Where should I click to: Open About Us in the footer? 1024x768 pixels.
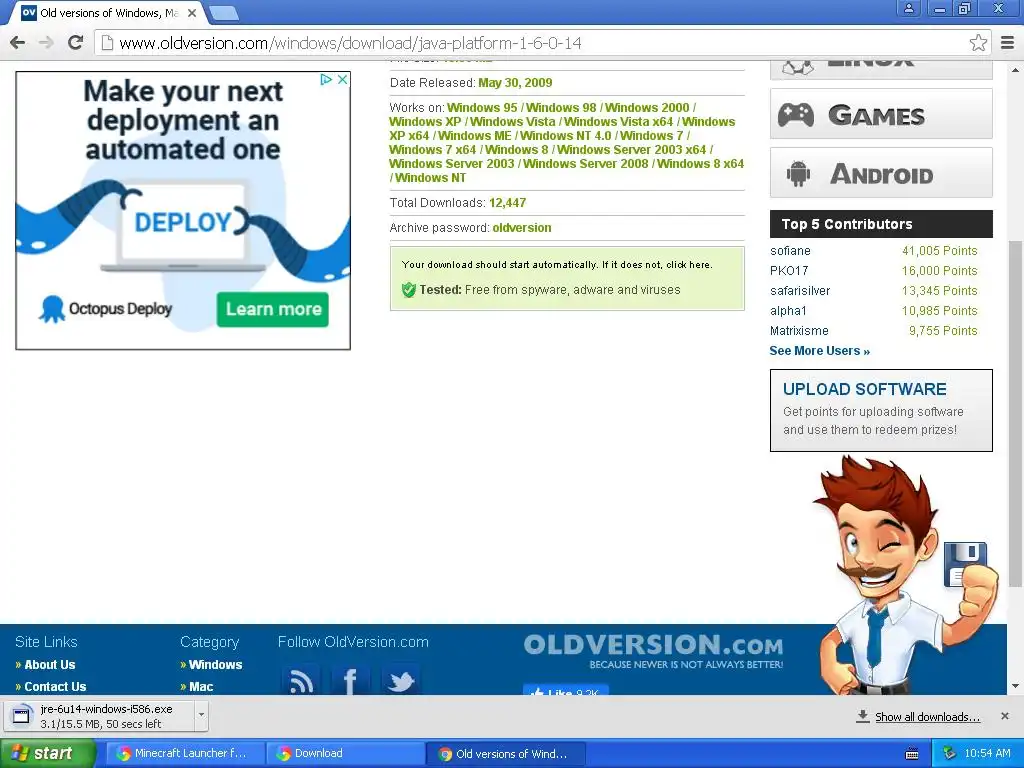click(x=50, y=665)
